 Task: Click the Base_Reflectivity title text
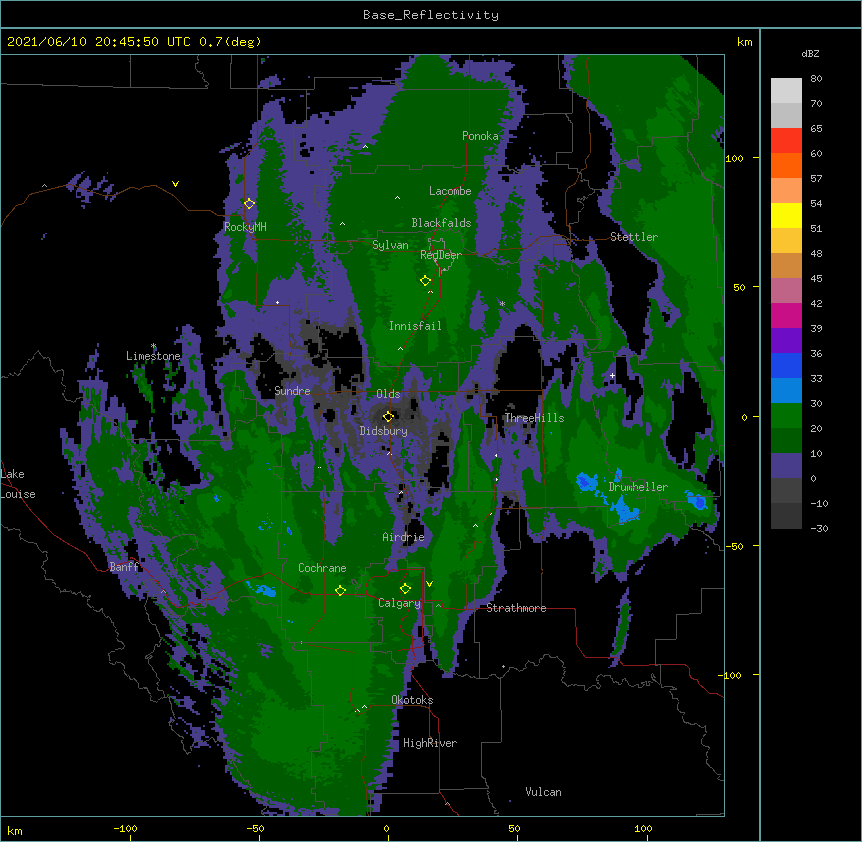point(431,15)
